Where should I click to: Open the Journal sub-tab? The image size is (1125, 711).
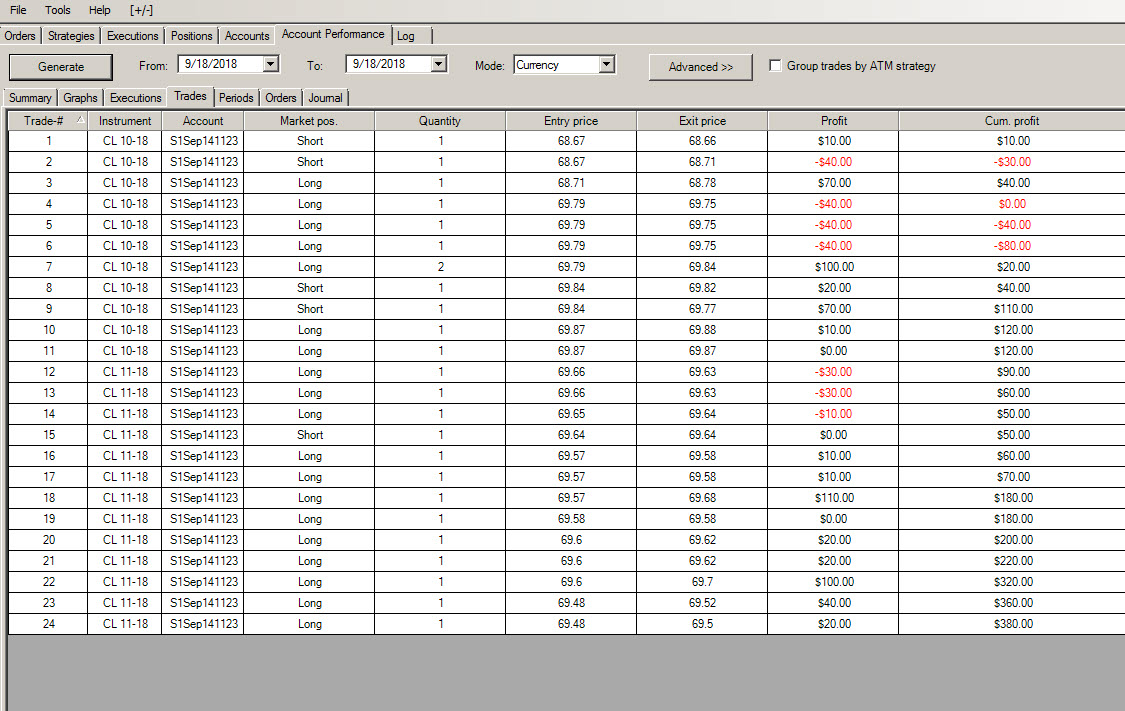point(326,98)
